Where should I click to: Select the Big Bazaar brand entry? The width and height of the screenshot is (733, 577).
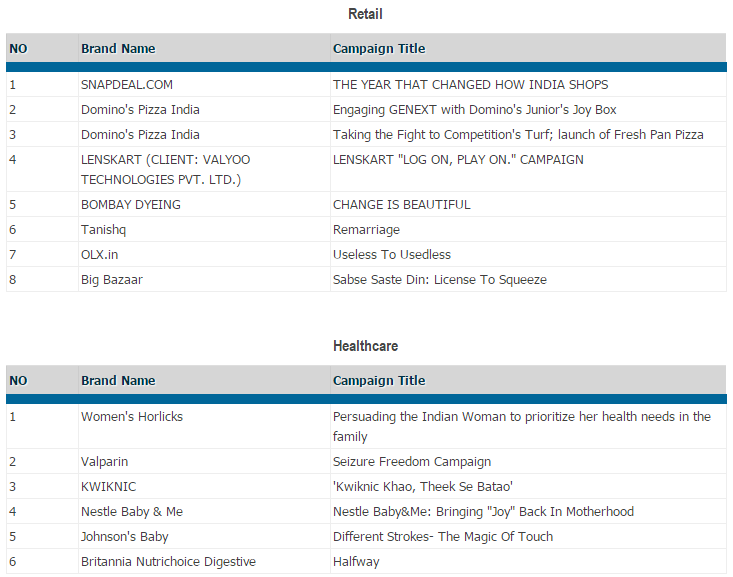112,280
